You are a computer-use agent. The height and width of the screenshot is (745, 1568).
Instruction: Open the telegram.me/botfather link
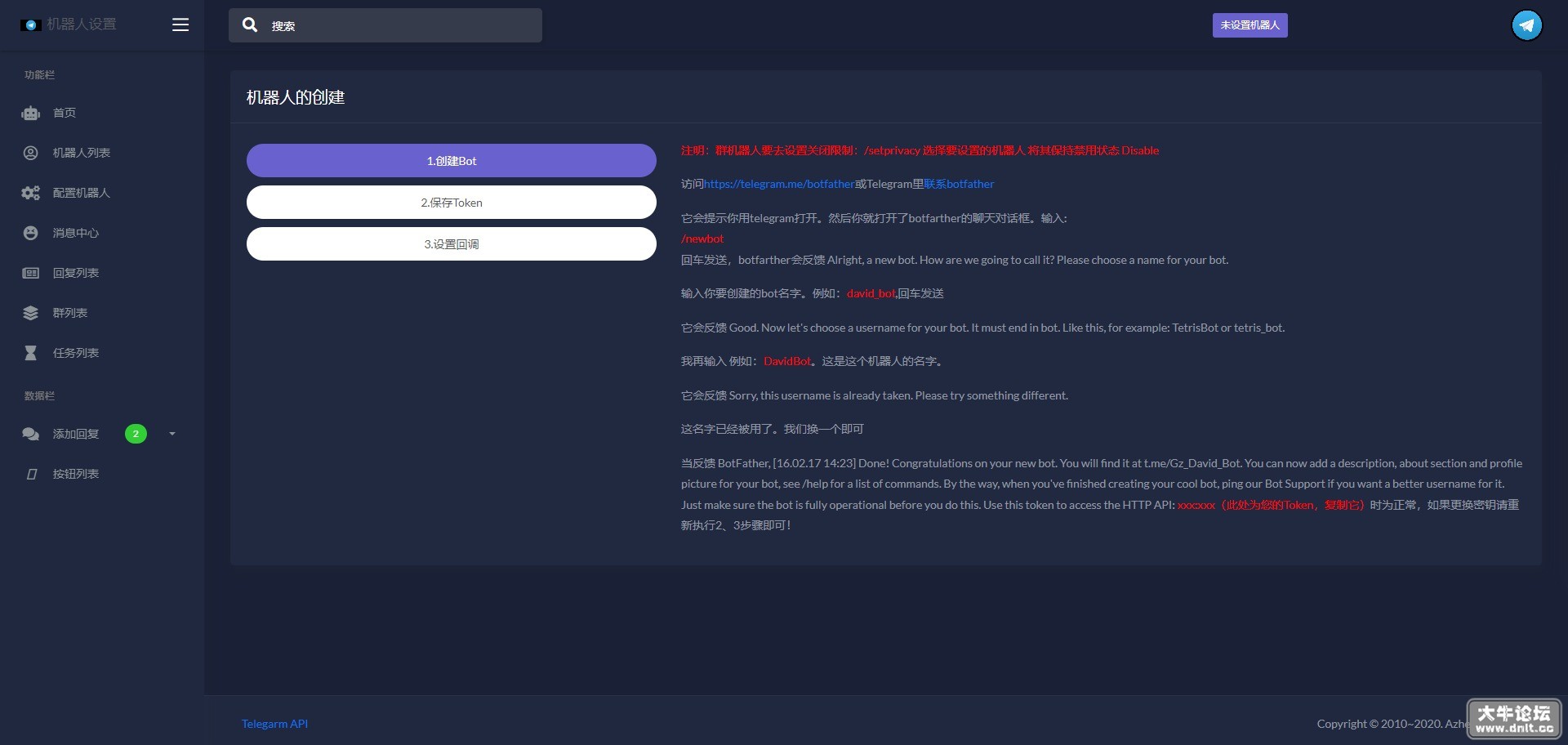click(779, 185)
